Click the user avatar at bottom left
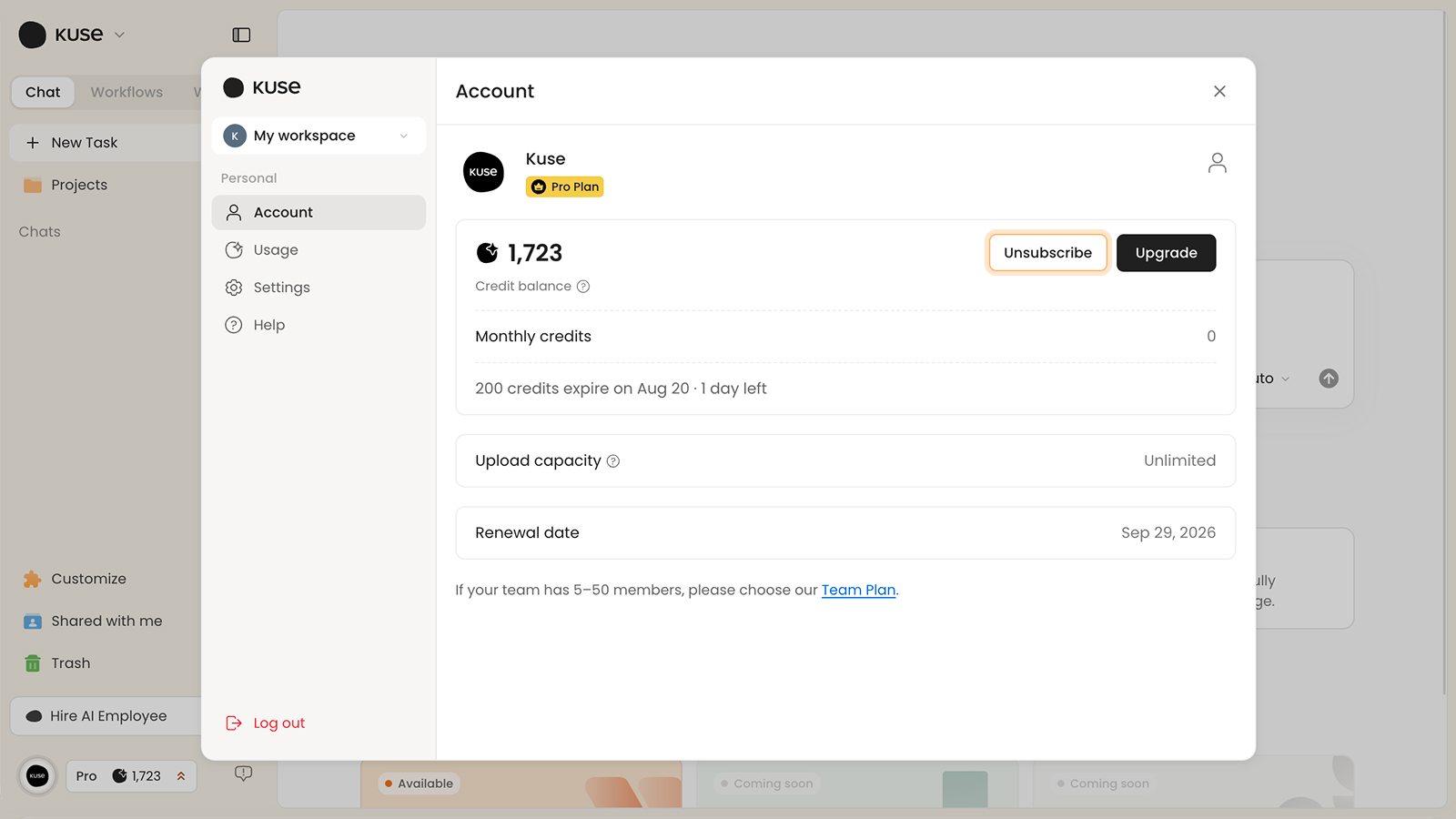Viewport: 1456px width, 819px height. (x=37, y=776)
